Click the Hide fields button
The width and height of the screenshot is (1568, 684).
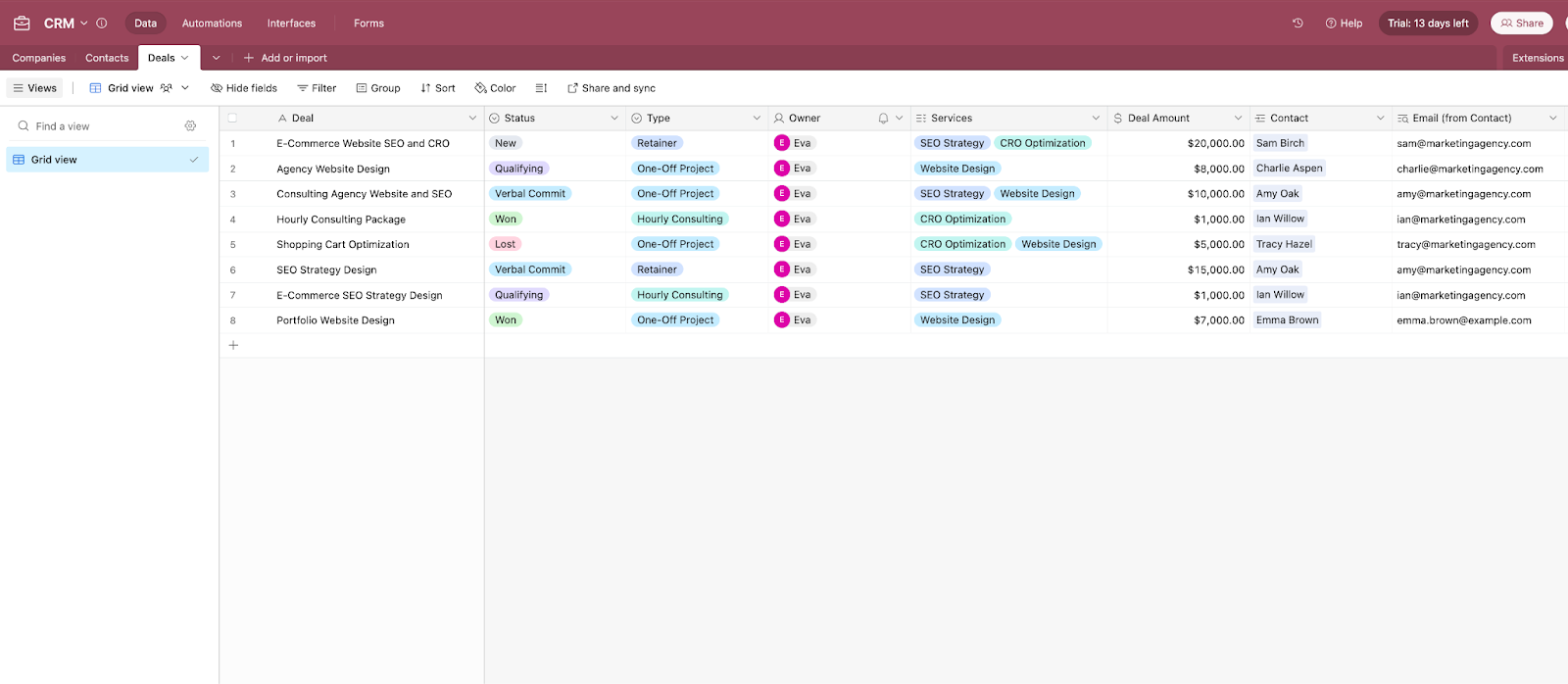tap(244, 88)
